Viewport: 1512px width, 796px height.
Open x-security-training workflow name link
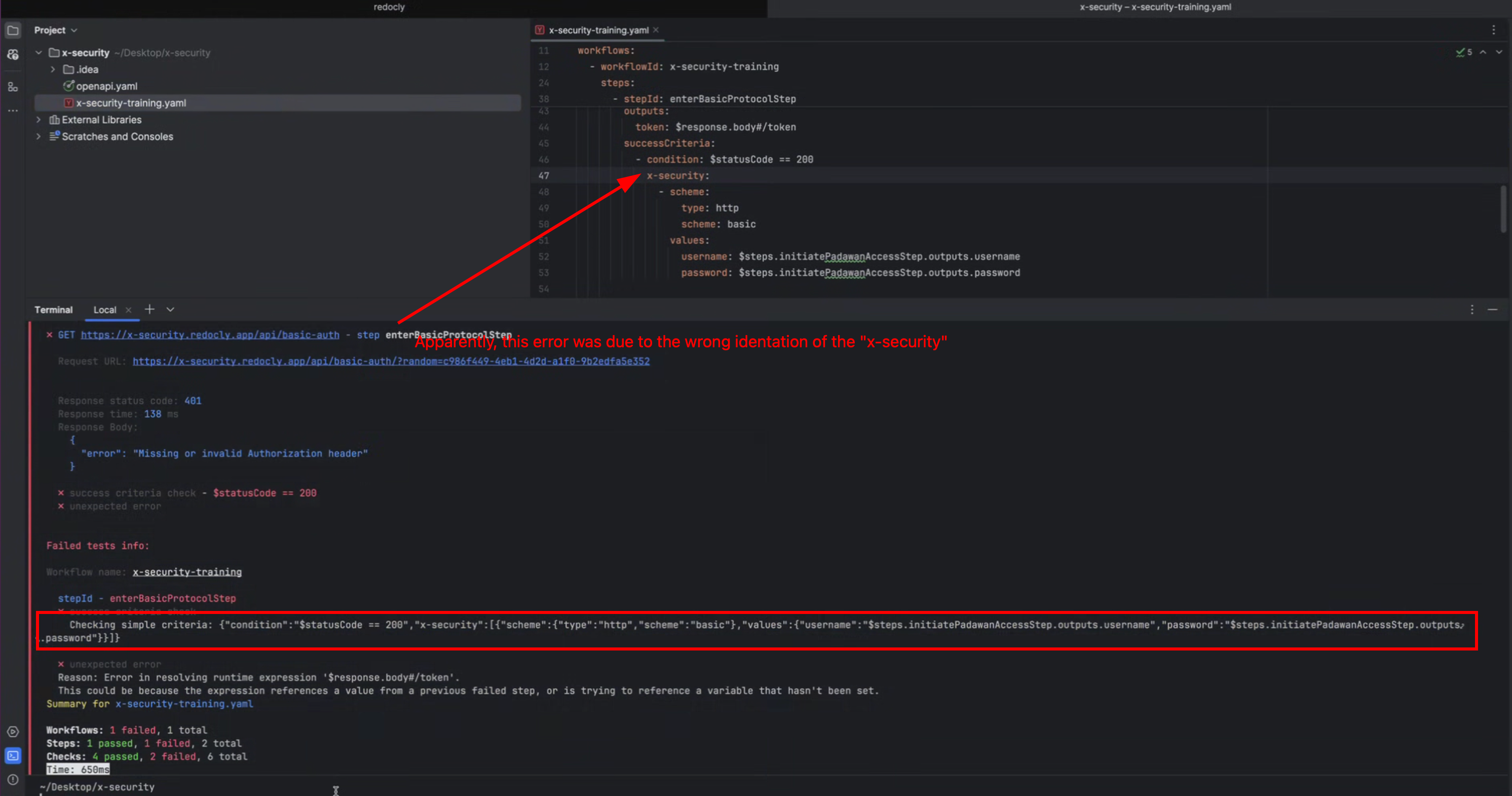tap(186, 572)
